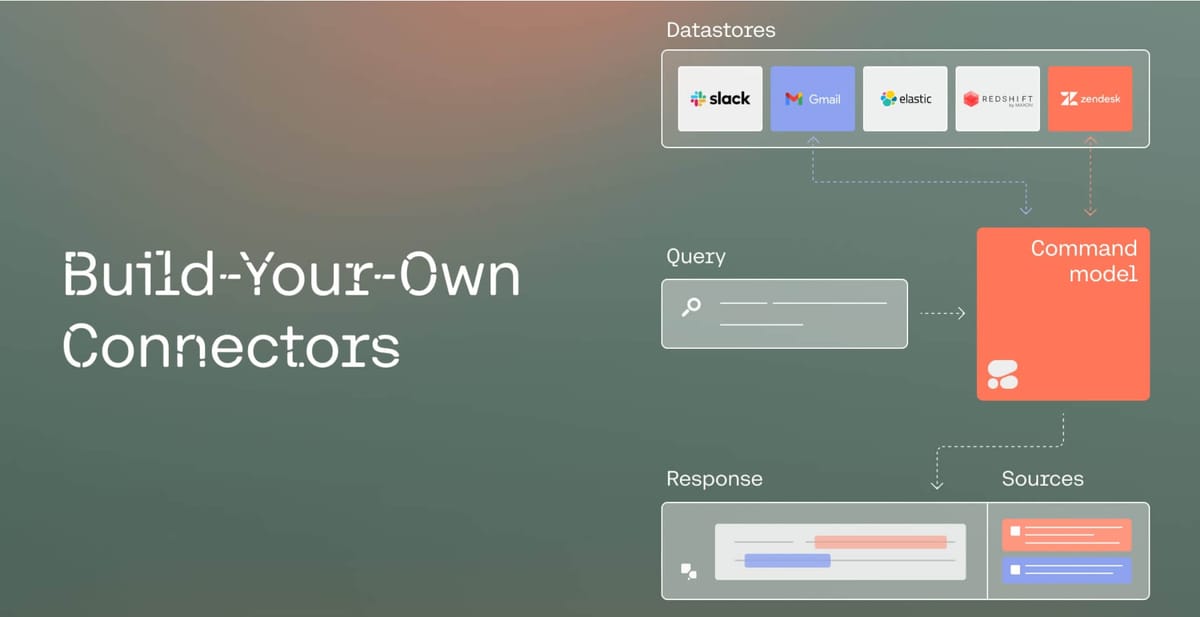The image size is (1200, 617).
Task: Open the orange source card
Action: tap(1066, 534)
